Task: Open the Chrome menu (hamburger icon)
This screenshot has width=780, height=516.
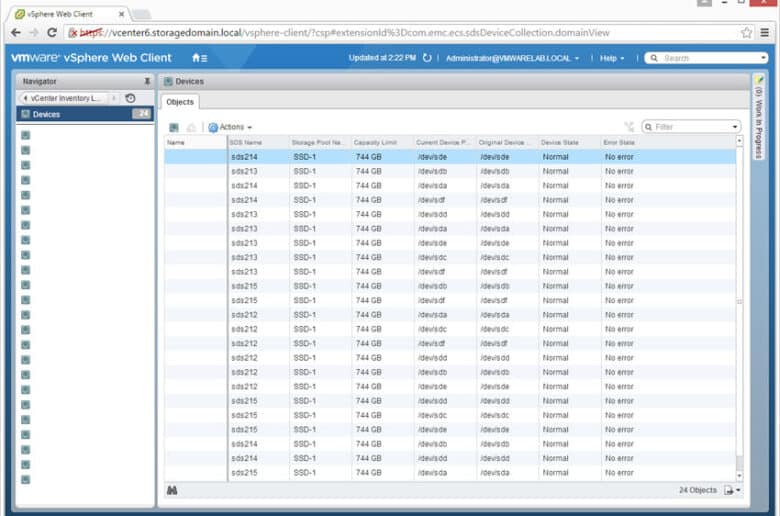Action: [765, 33]
